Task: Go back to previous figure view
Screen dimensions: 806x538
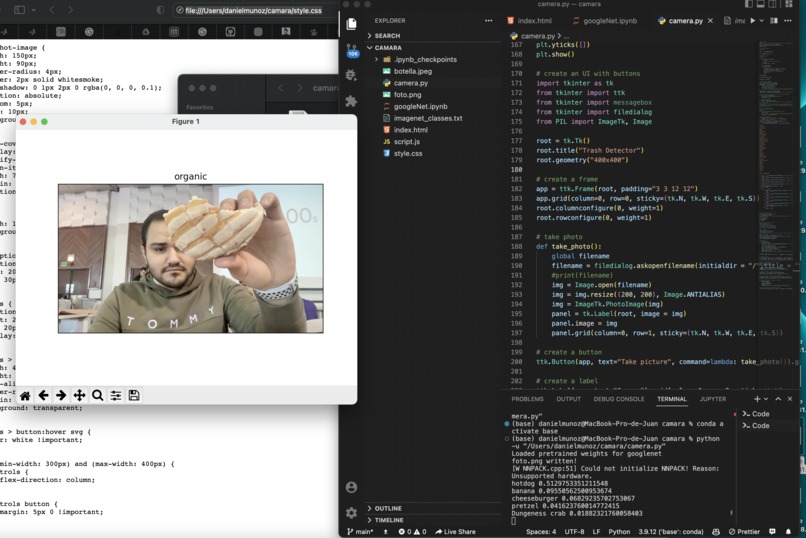Action: click(44, 395)
